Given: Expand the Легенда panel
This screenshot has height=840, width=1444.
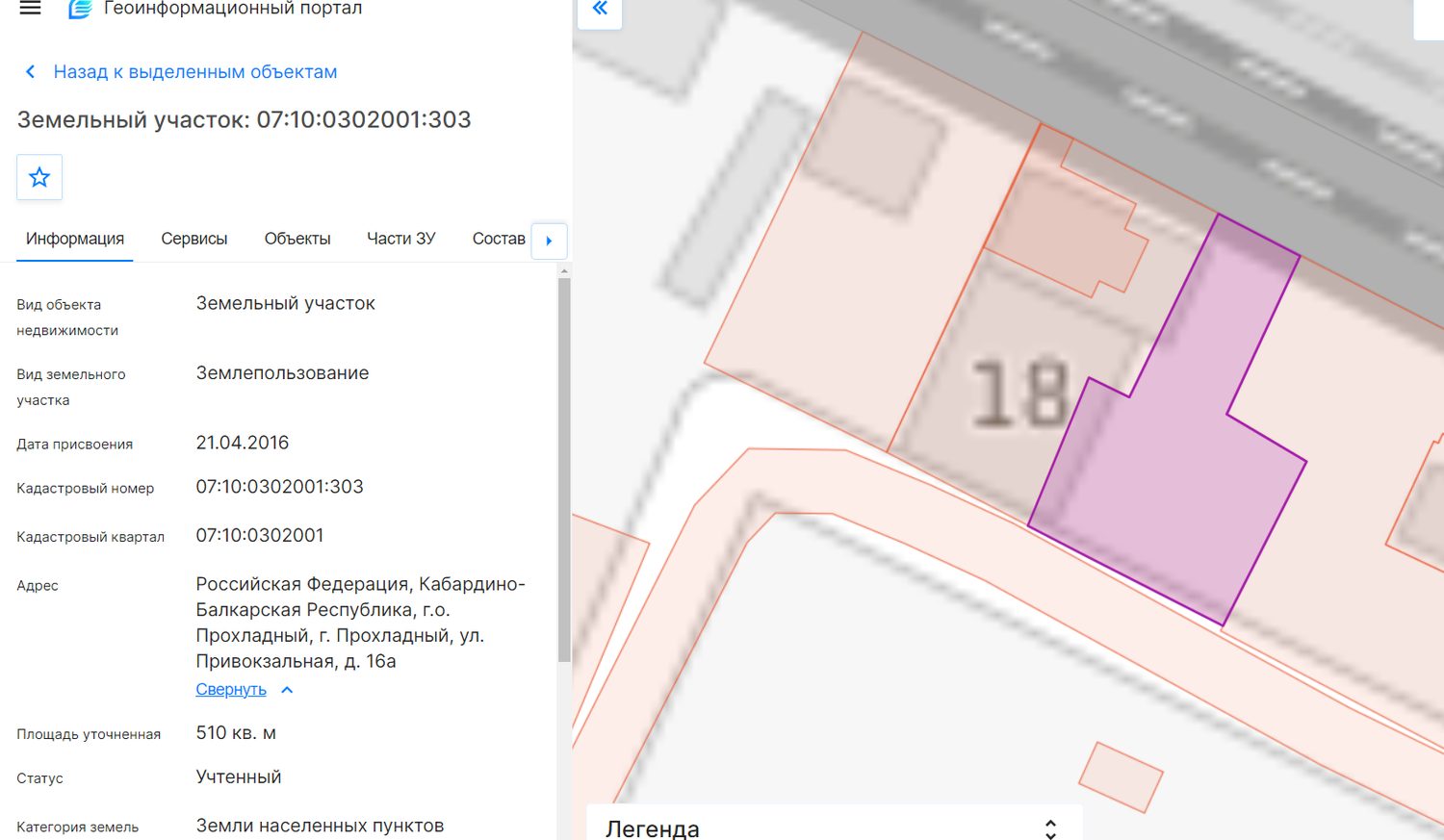Looking at the screenshot, I should [1050, 828].
